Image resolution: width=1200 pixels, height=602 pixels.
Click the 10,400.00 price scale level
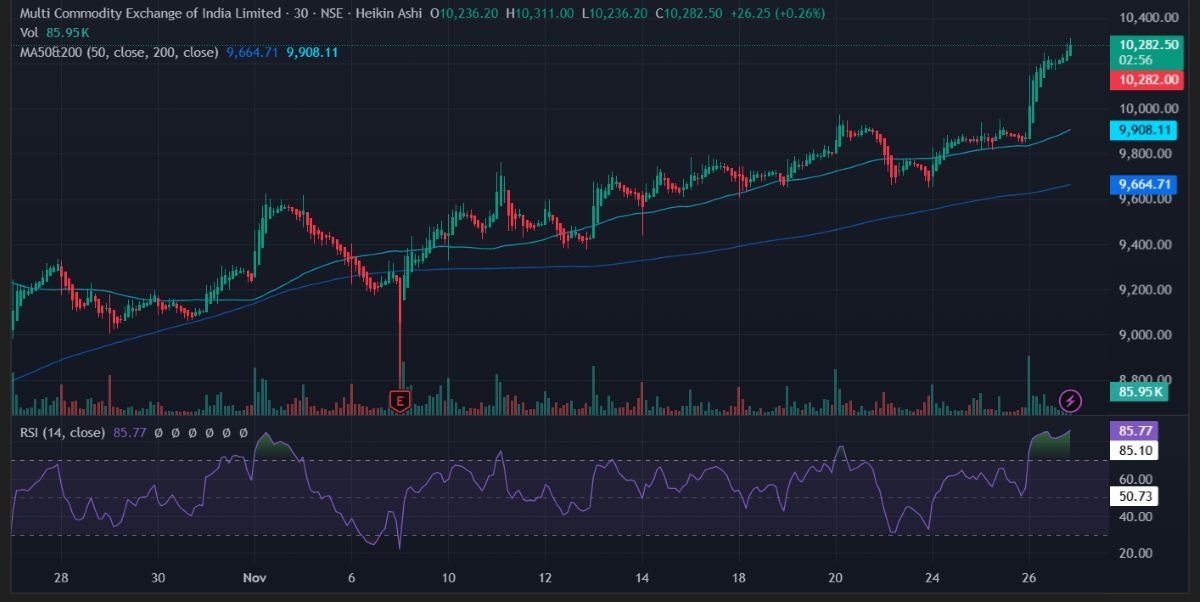(1146, 18)
